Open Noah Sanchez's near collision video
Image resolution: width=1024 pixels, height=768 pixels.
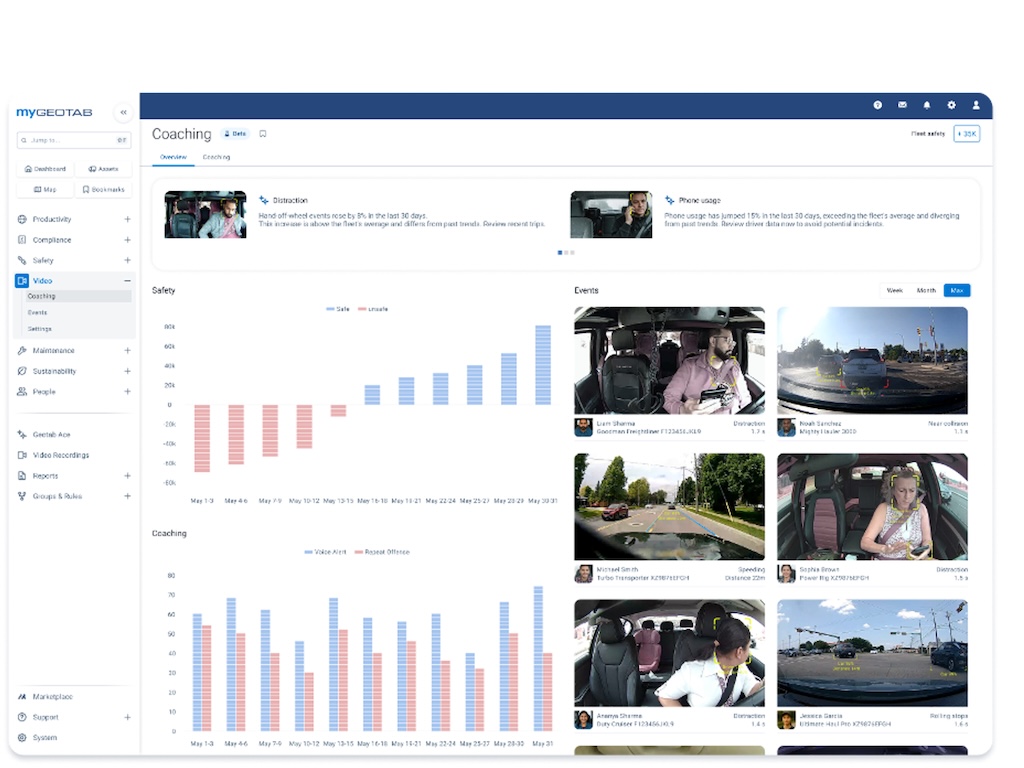872,360
